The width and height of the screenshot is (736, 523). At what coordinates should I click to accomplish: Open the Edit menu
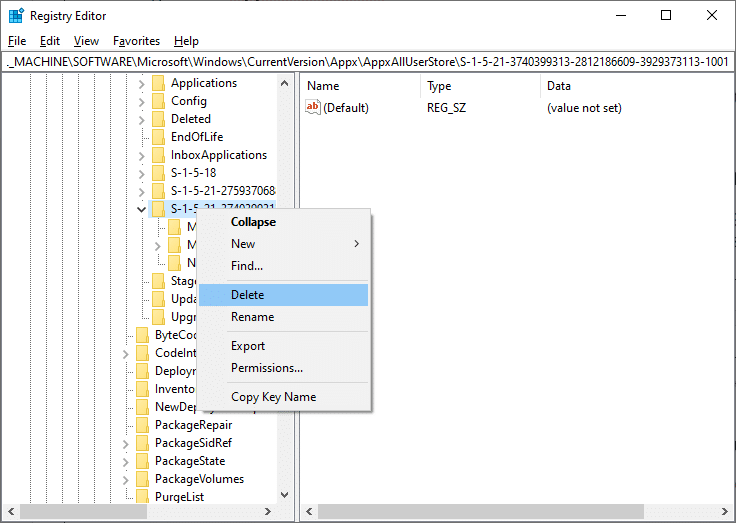coord(50,41)
